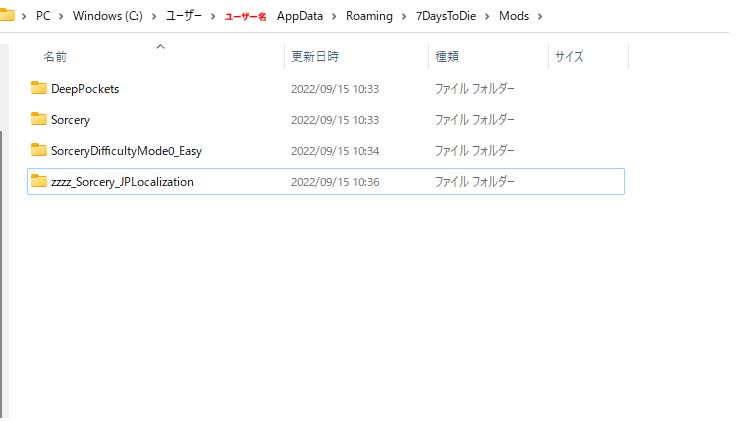Click the sort direction arrow above 名前
The image size is (742, 421).
click(x=160, y=46)
